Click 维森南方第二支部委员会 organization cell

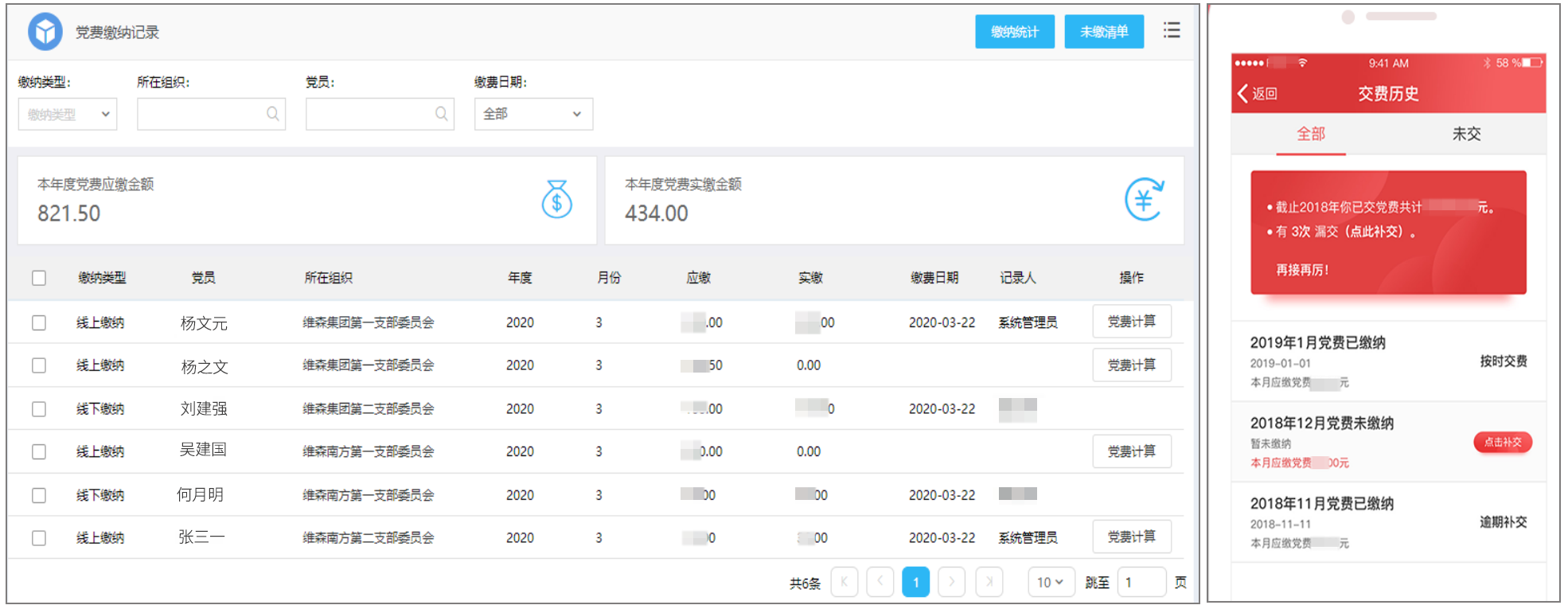(369, 538)
